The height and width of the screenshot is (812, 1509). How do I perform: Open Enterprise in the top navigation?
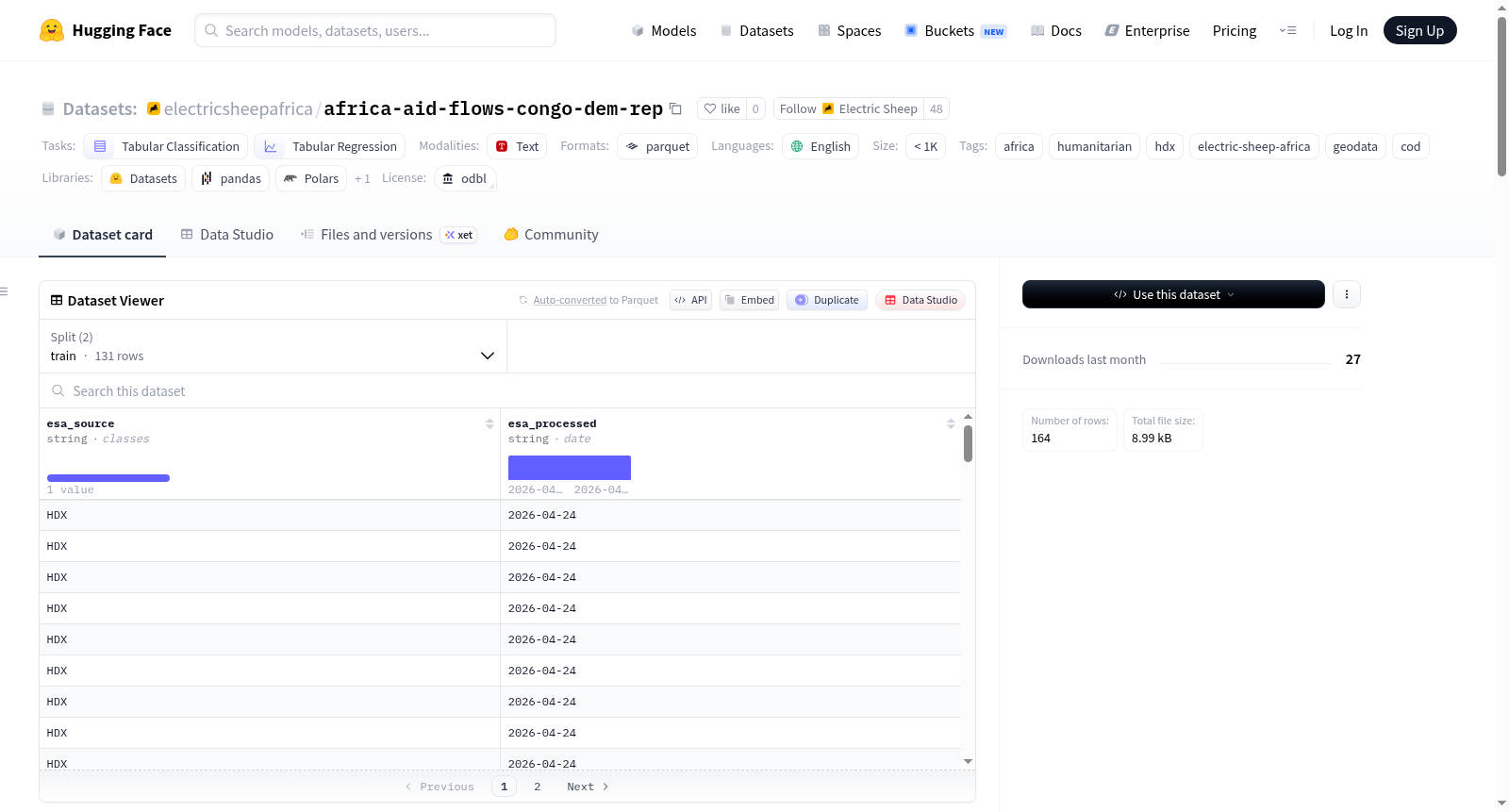pos(1147,30)
